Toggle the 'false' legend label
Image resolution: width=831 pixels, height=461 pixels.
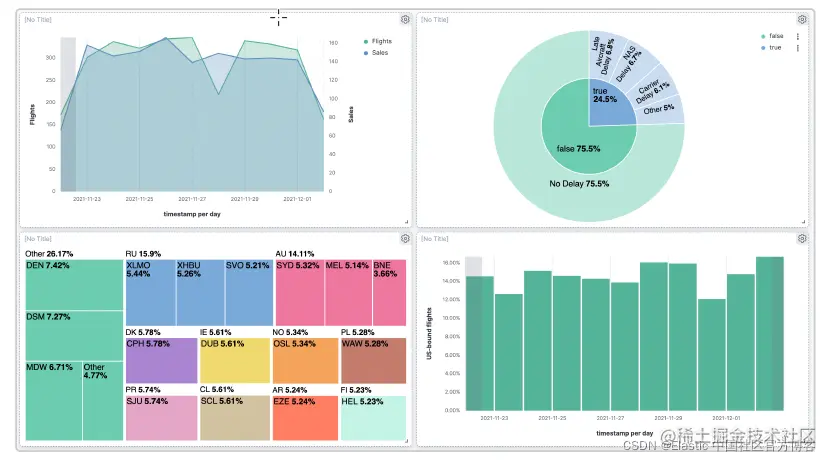(776, 36)
